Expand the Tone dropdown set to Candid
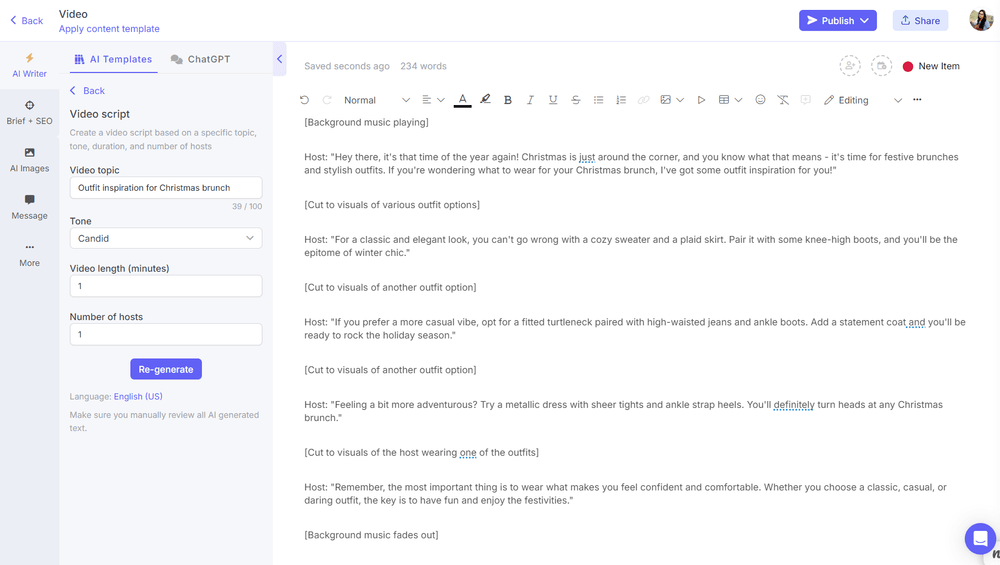This screenshot has width=1000, height=565. [166, 238]
